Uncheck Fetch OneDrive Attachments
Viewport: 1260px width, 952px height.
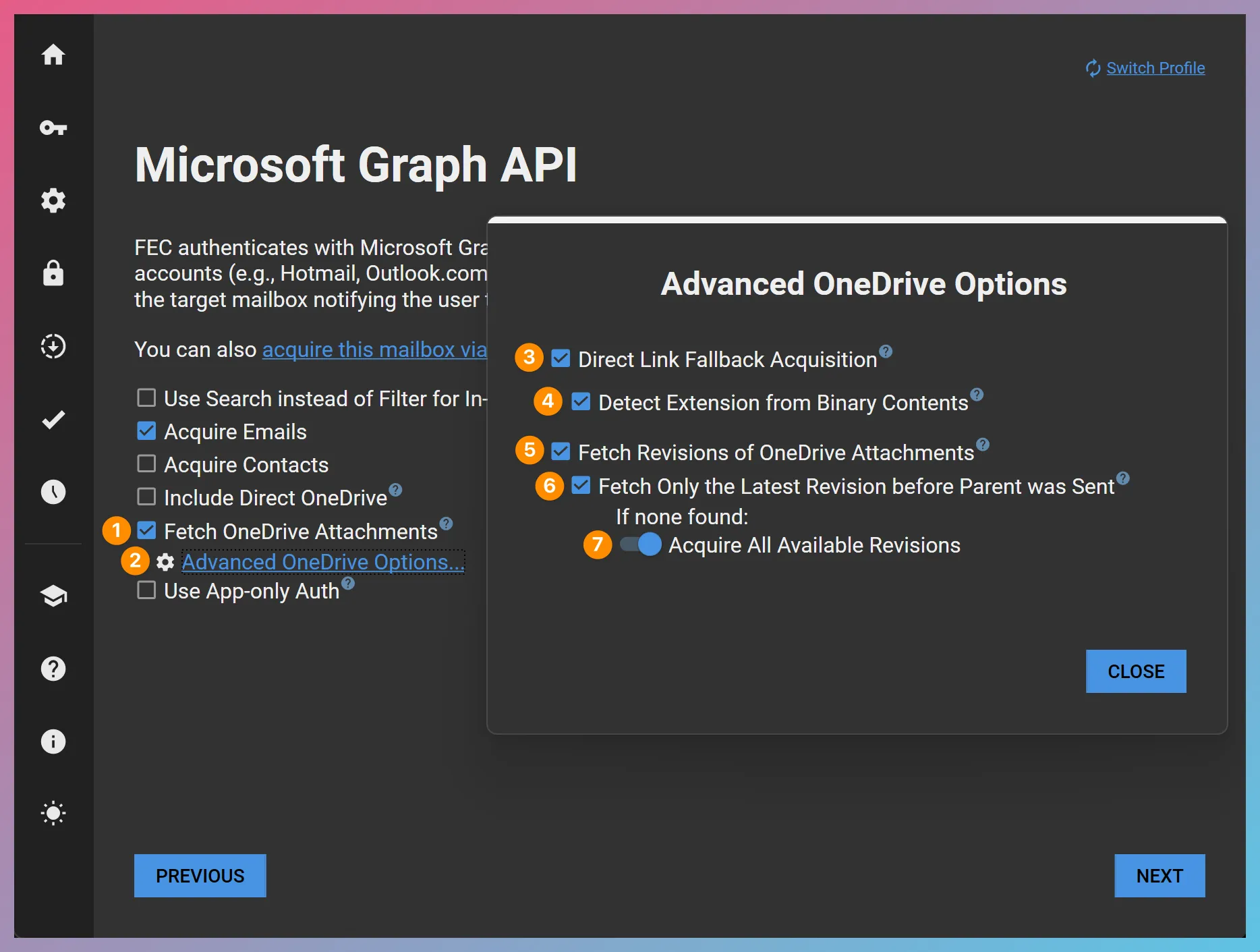tap(146, 531)
